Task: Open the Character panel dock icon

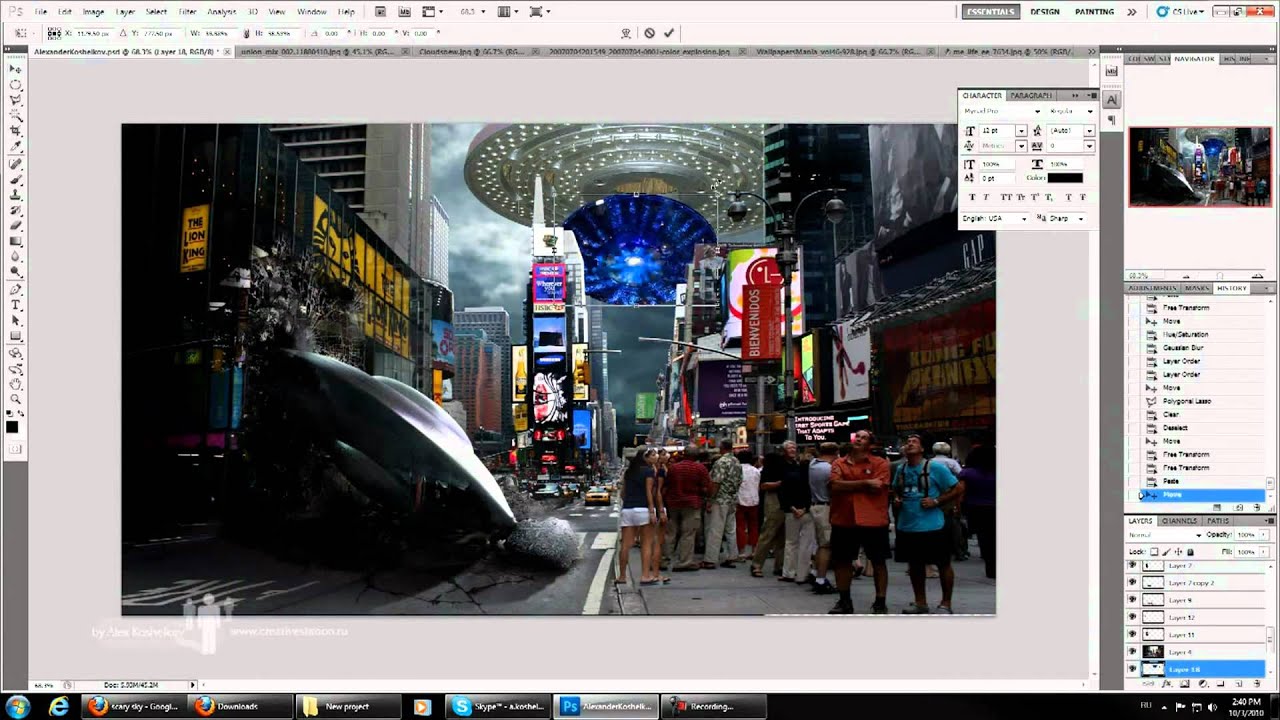Action: [1112, 100]
